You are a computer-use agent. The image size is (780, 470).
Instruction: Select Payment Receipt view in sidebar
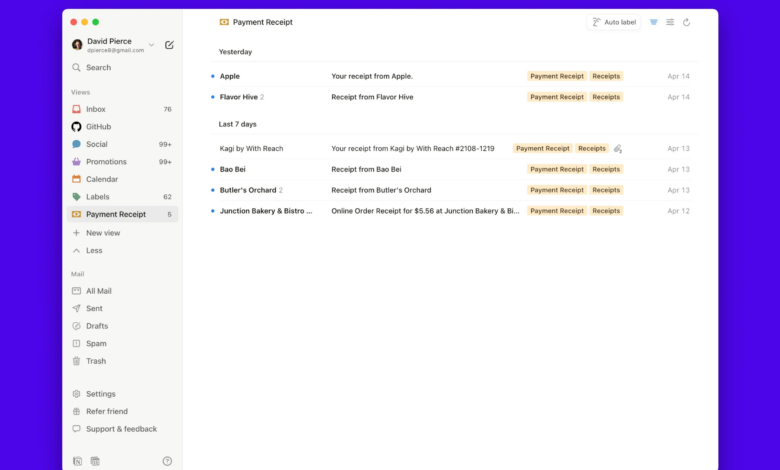point(122,214)
